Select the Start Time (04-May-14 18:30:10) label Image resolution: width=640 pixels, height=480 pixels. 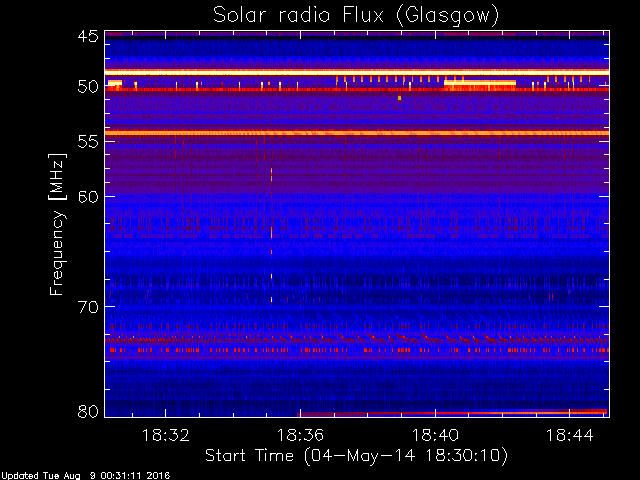[356, 456]
